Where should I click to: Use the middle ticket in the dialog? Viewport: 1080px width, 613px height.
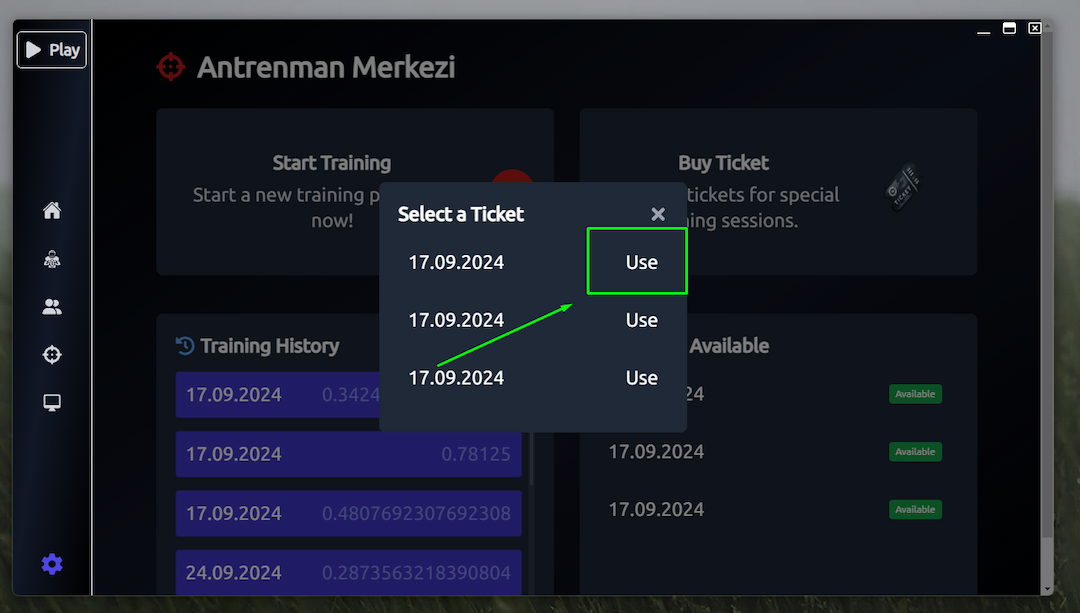[641, 321]
